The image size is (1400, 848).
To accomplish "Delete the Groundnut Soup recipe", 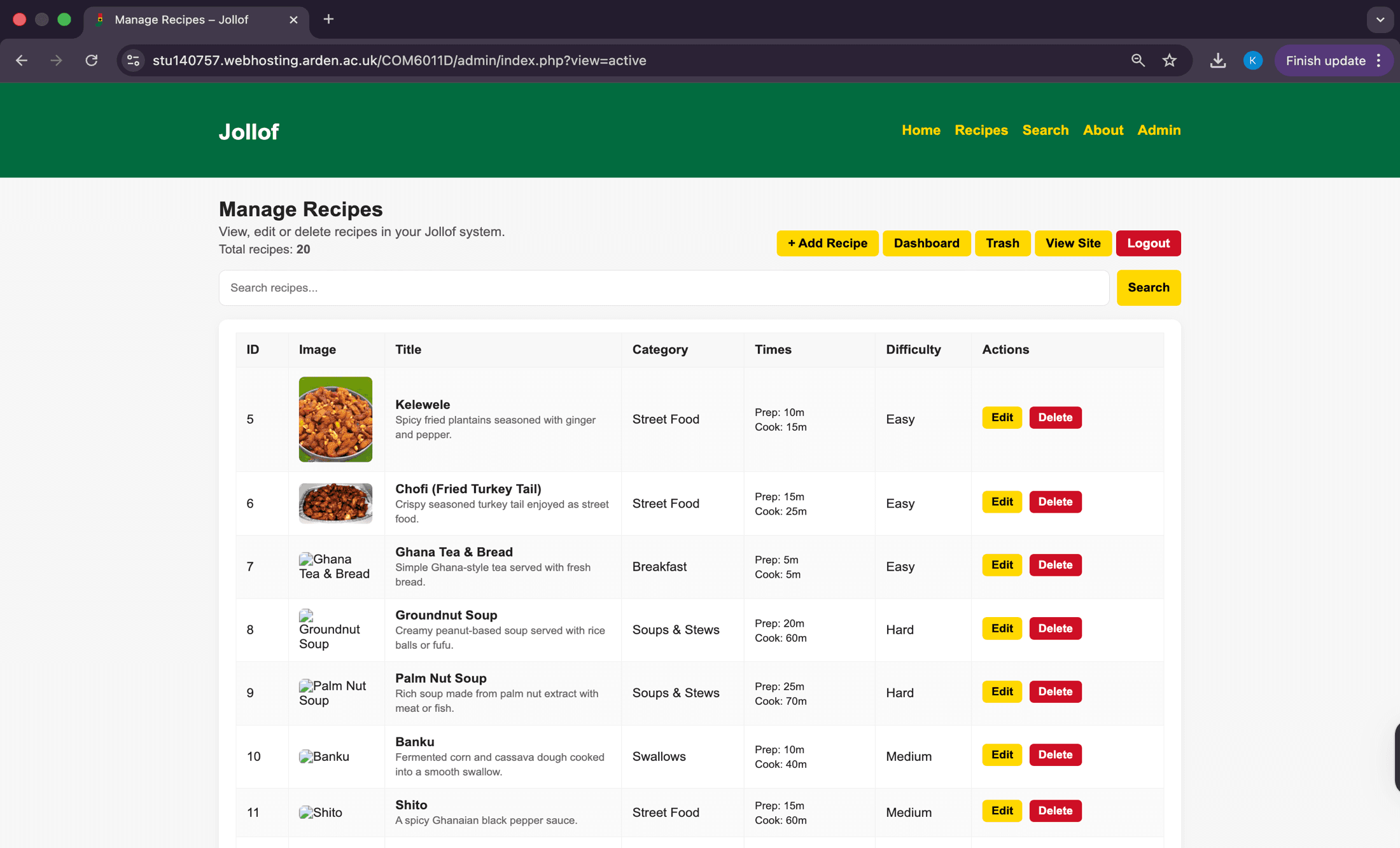I will click(x=1055, y=629).
